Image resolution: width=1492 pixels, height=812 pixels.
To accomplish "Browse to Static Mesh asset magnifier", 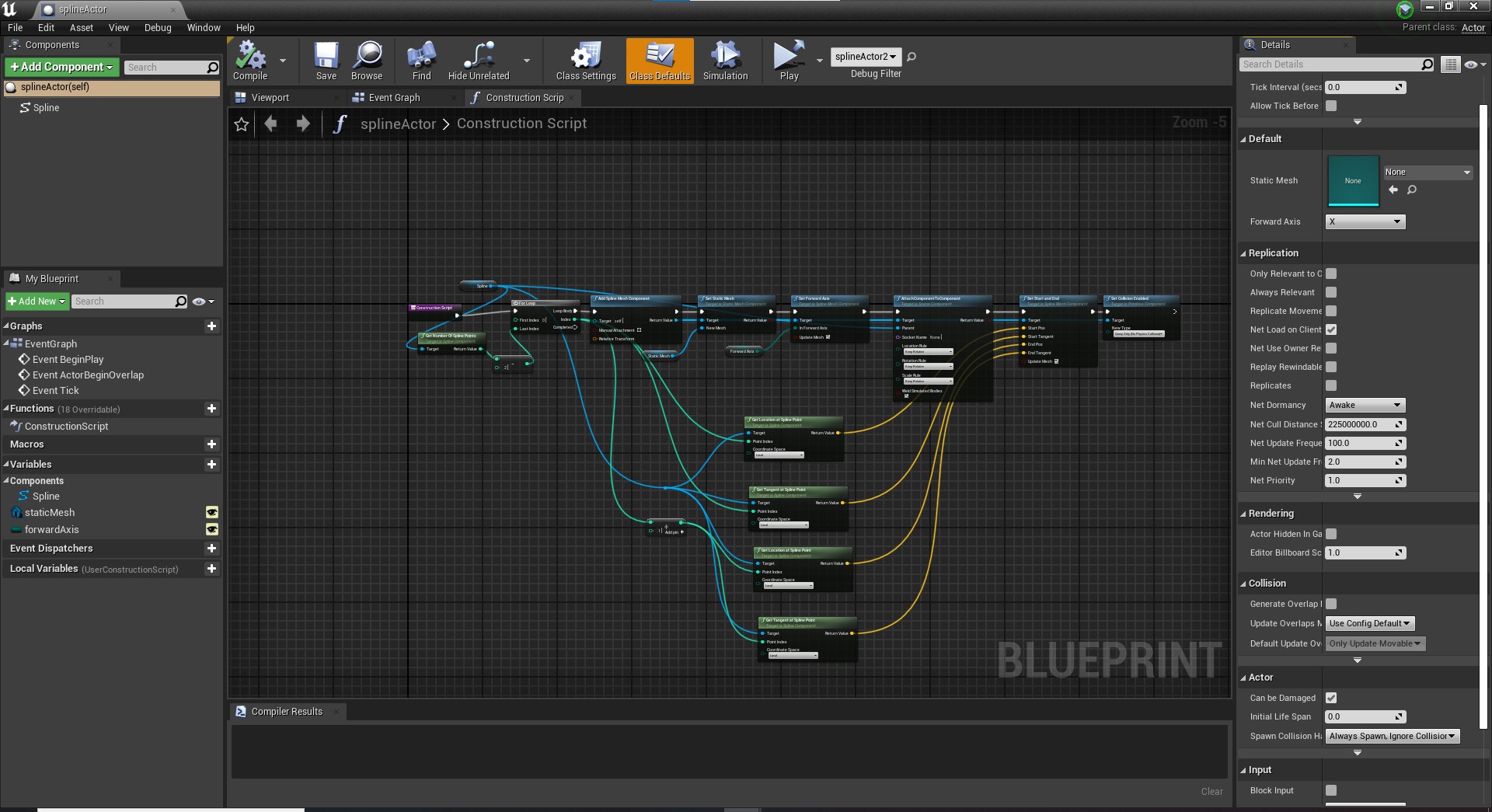I will 1412,190.
